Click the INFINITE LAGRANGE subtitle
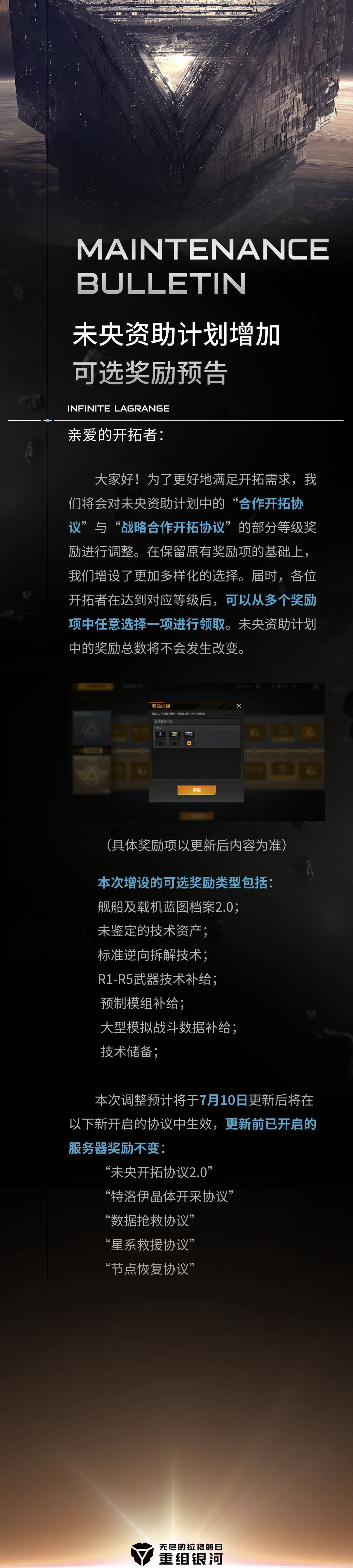The image size is (353, 1568). pos(119,408)
